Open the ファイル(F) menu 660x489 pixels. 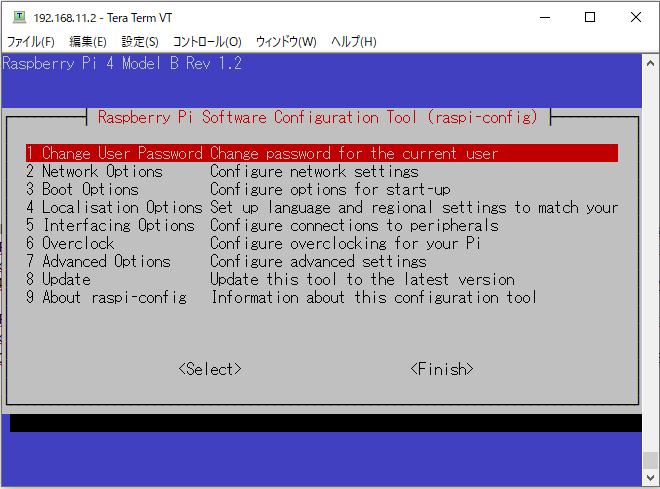[31, 42]
